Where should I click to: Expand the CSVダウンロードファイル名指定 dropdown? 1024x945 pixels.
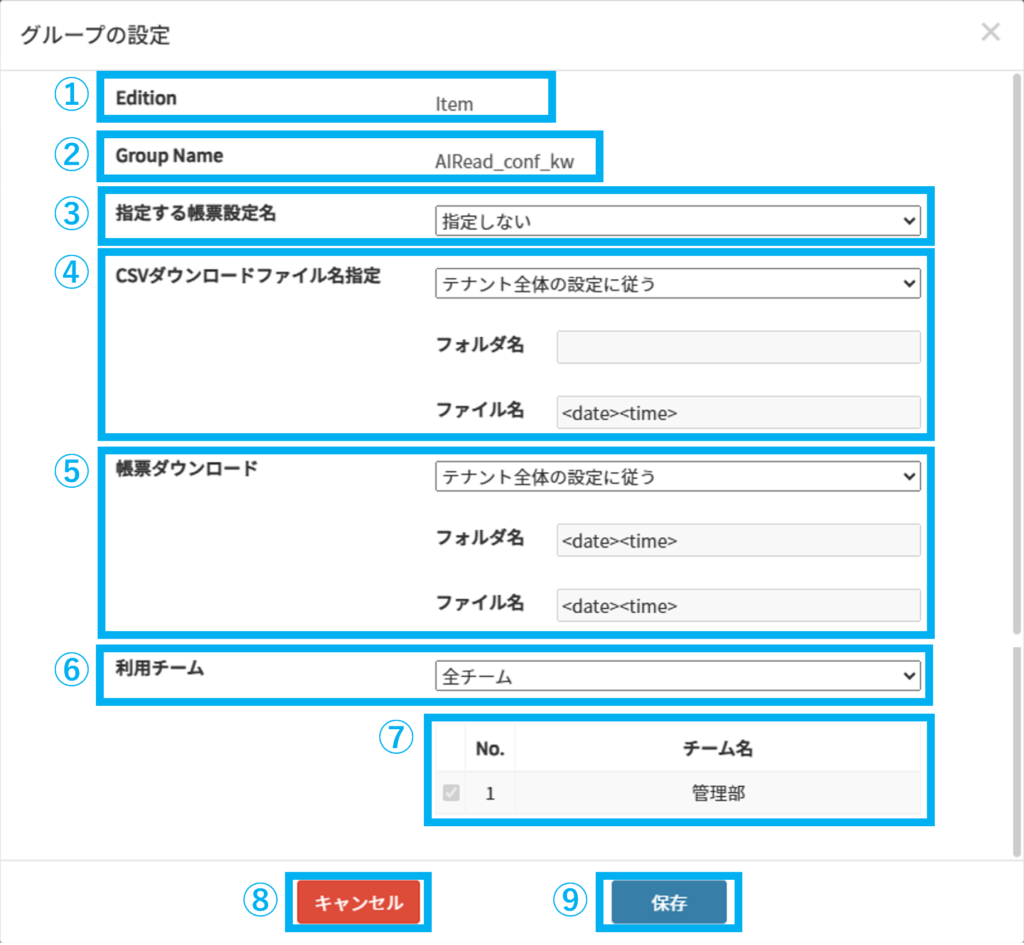pos(677,284)
